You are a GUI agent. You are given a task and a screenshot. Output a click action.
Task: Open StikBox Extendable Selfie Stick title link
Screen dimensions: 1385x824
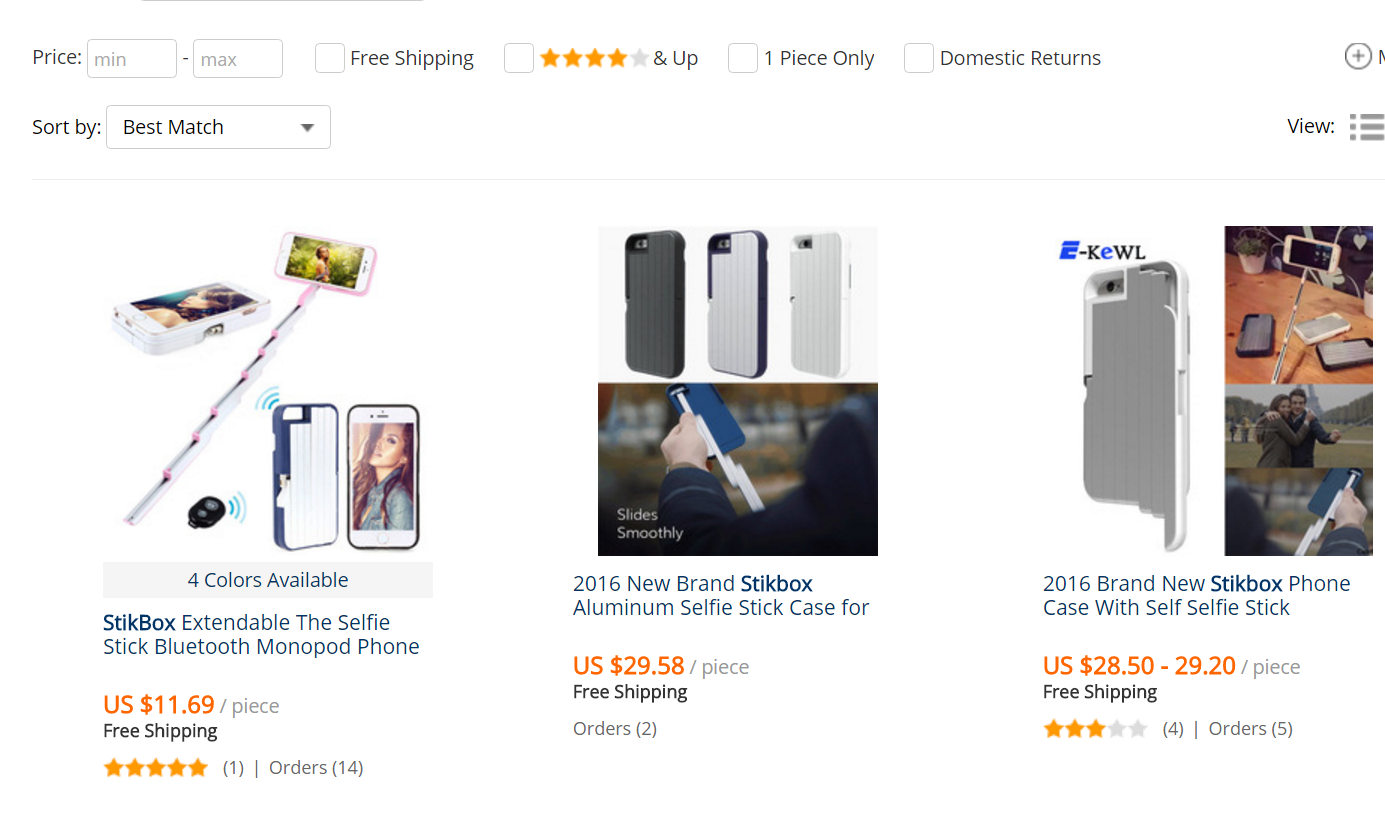(261, 634)
